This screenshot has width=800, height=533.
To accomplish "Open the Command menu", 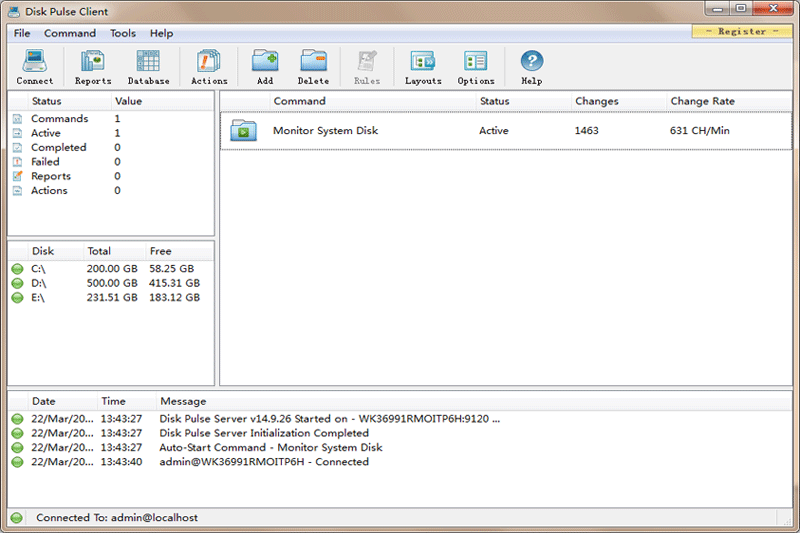I will 70,33.
